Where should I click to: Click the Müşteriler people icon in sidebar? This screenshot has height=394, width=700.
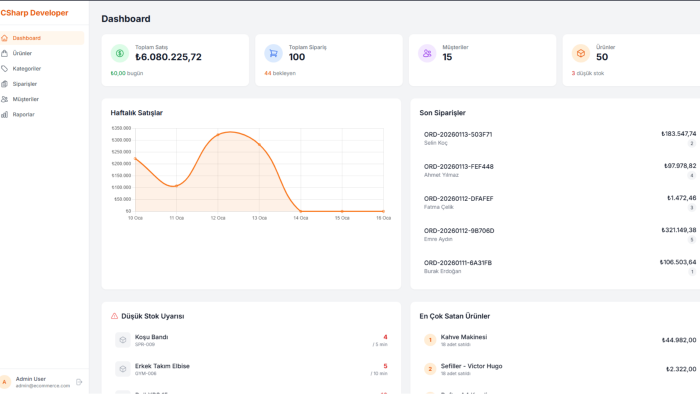[4, 99]
